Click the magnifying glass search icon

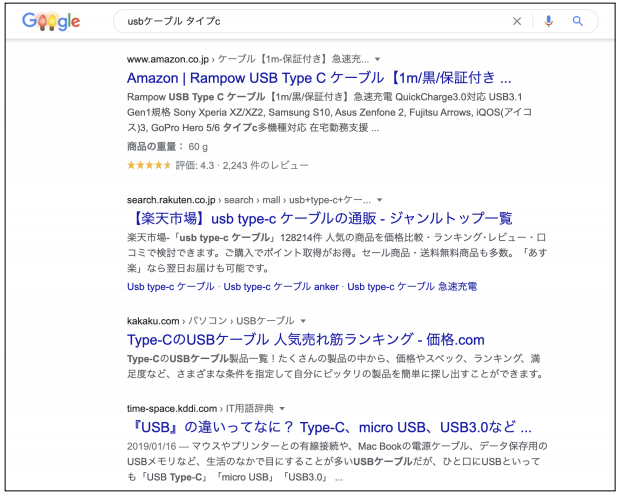coord(578,21)
